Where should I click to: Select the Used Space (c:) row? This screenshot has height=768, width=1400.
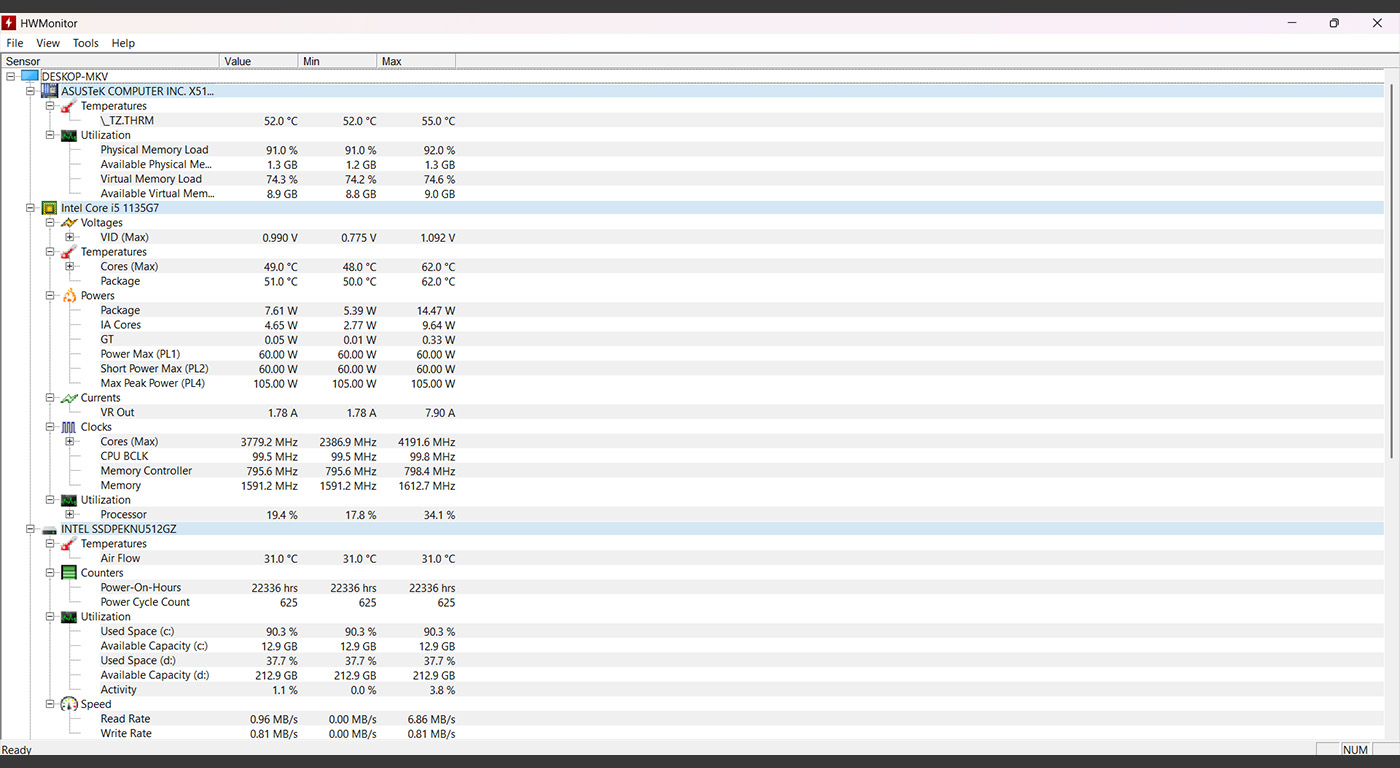(x=691, y=632)
